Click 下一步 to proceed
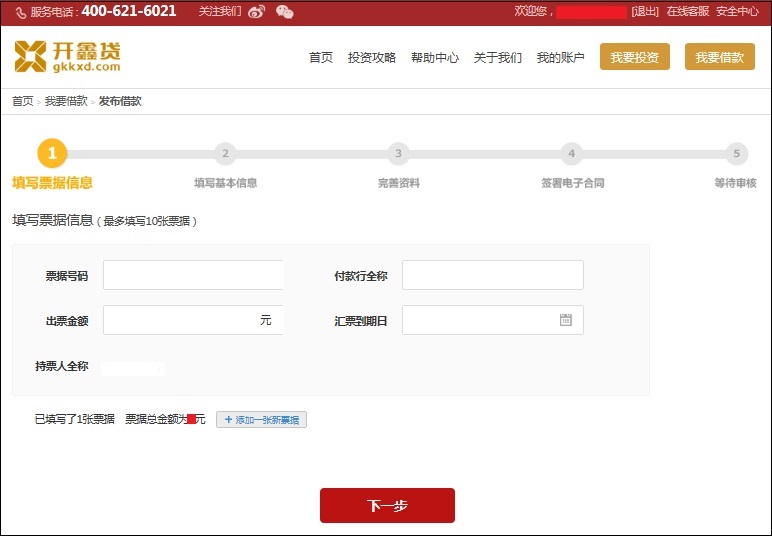Viewport: 772px width, 537px height. (x=387, y=506)
